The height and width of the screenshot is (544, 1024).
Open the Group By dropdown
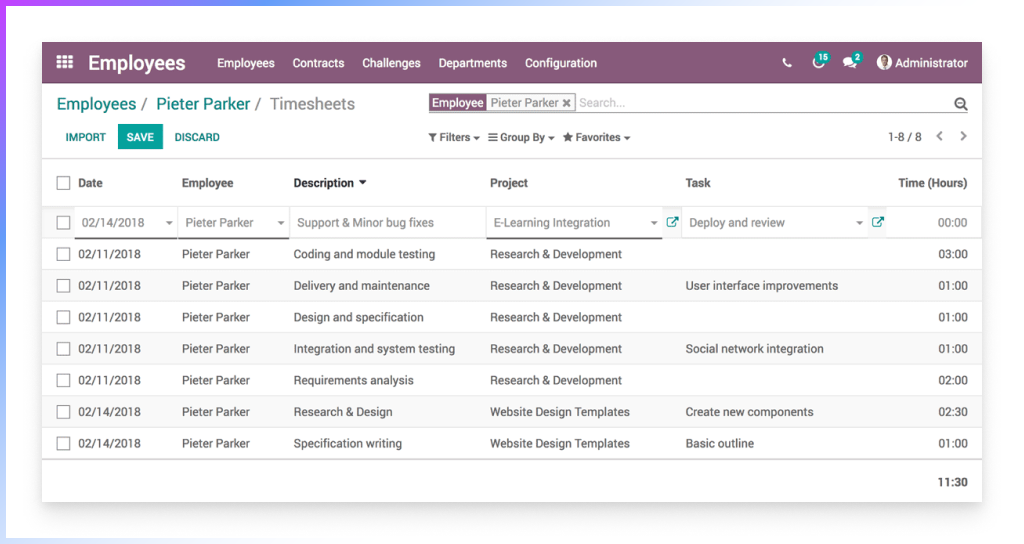pos(521,138)
